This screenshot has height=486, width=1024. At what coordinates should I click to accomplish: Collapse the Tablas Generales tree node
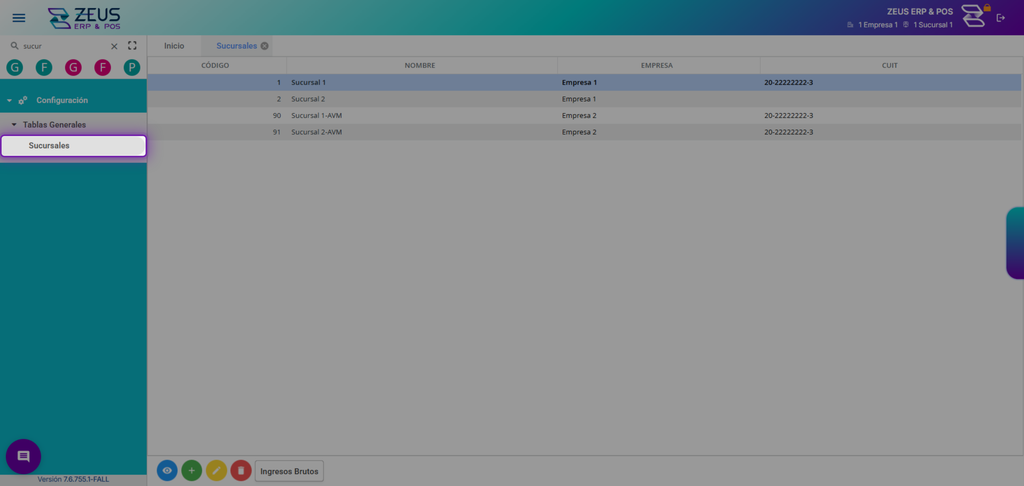click(14, 125)
